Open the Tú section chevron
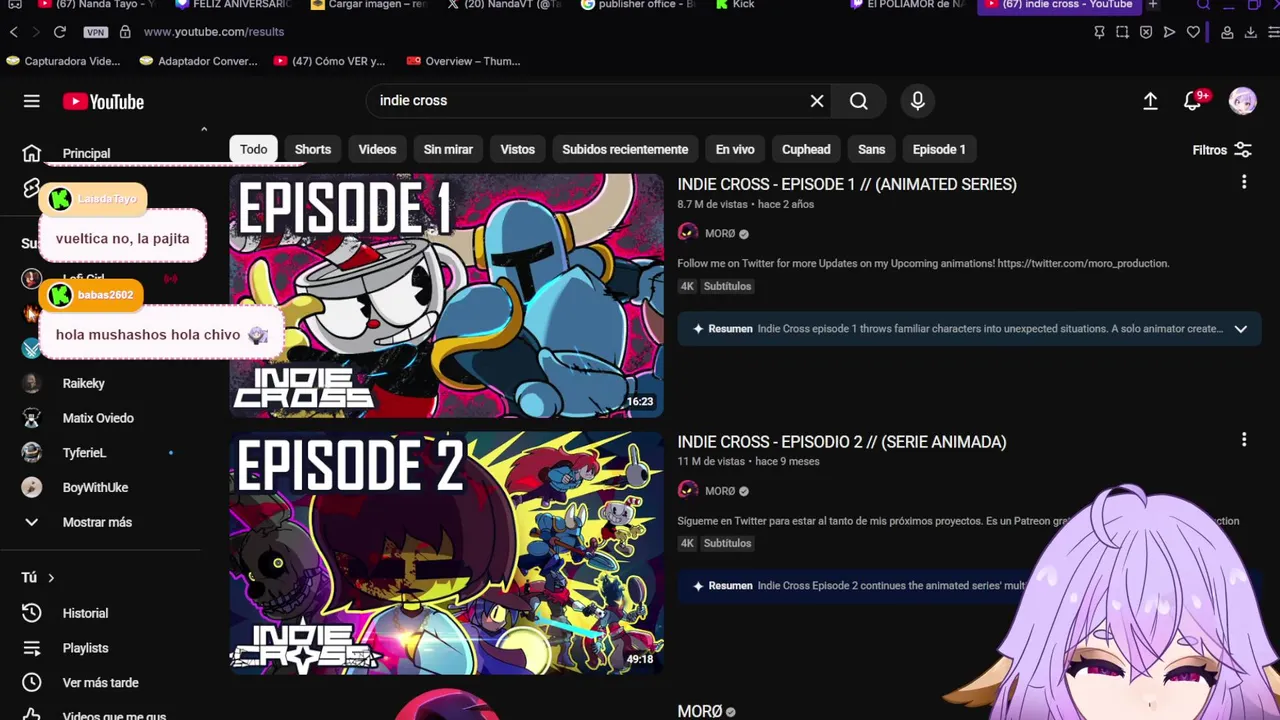Viewport: 1280px width, 720px height. (x=51, y=578)
